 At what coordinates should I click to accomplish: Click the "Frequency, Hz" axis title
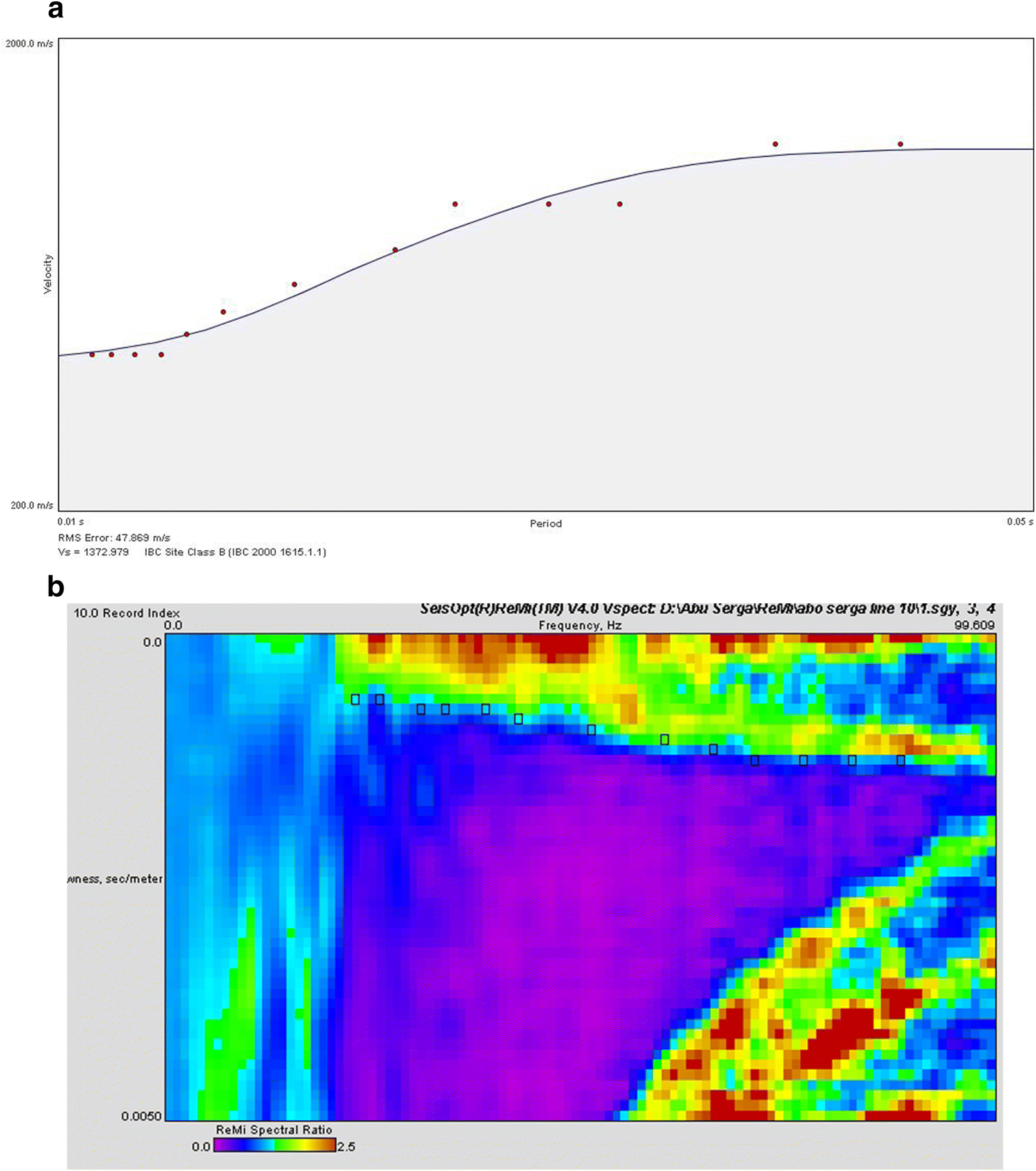(580, 625)
